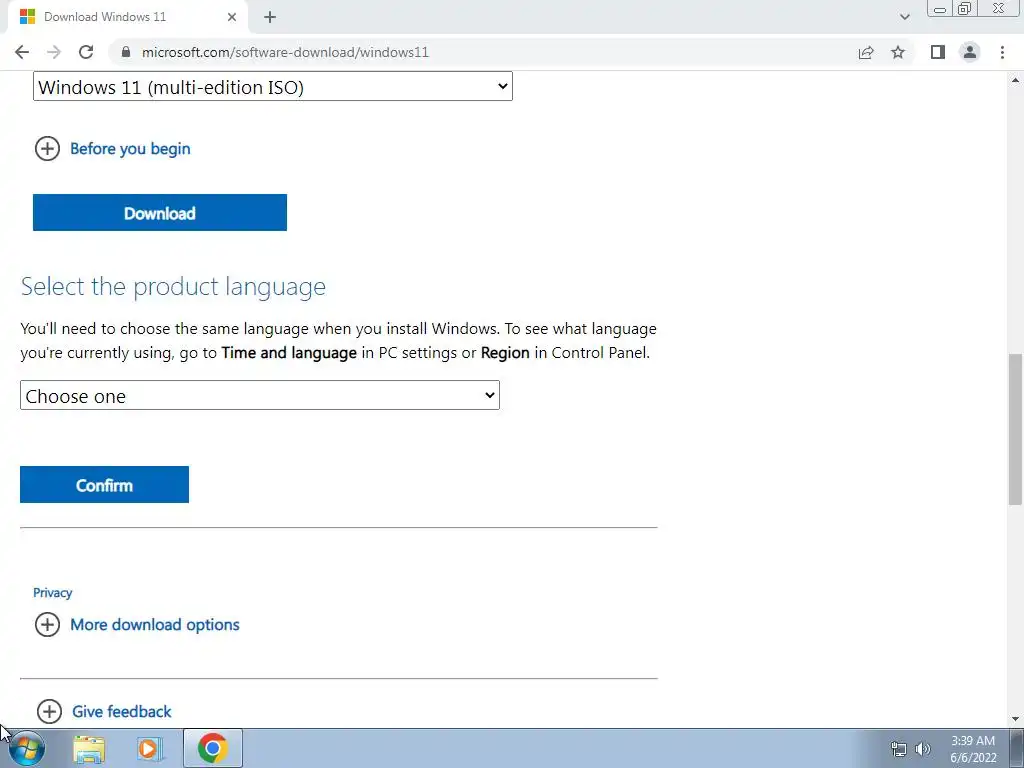Open Windows Explorer from taskbar

(x=89, y=748)
